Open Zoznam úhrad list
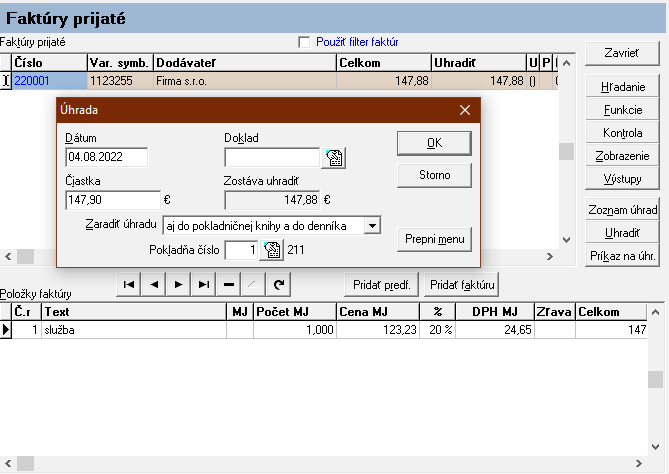The height and width of the screenshot is (474, 669). 622,210
